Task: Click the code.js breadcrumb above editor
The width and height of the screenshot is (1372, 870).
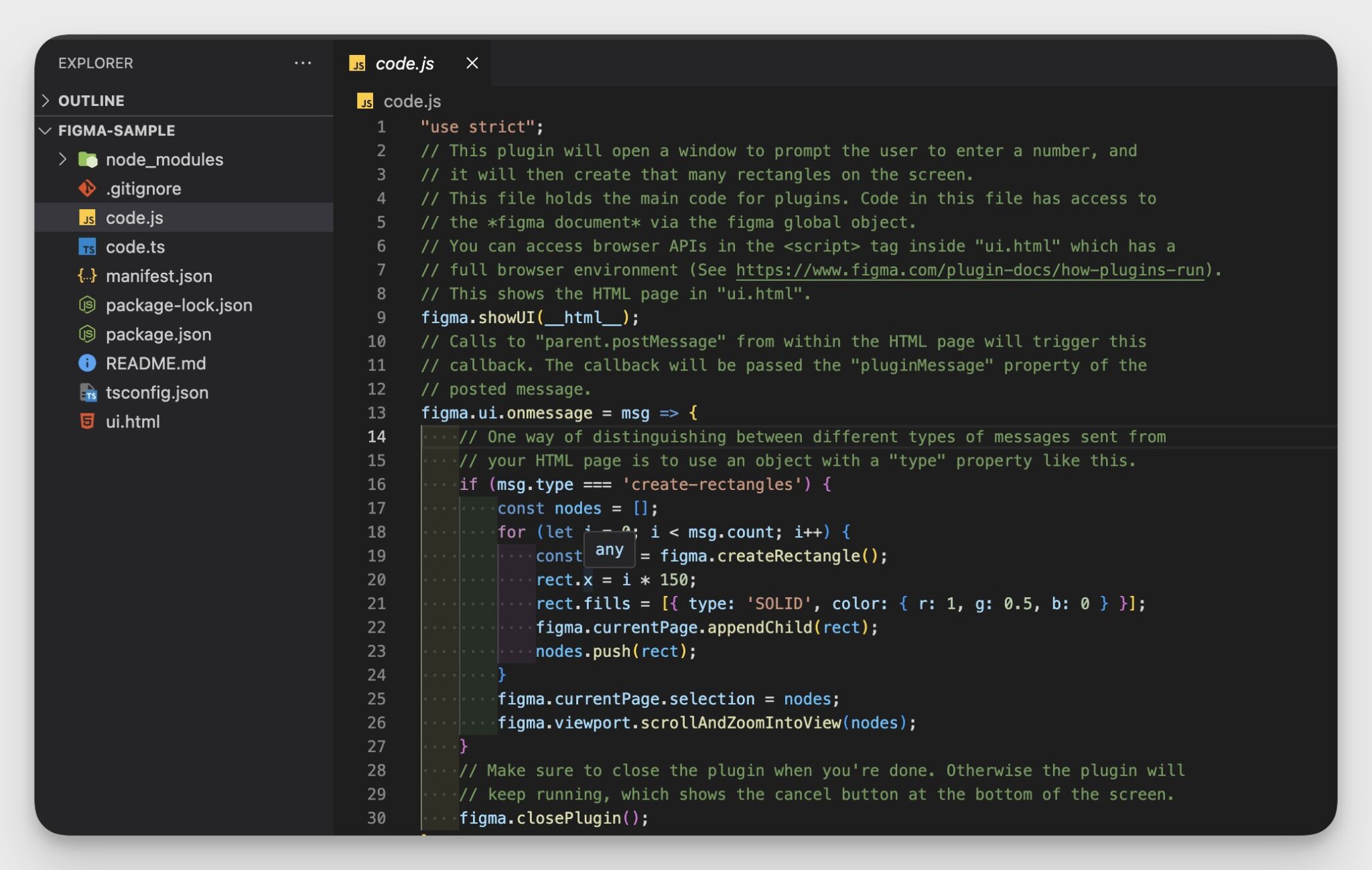Action: click(411, 101)
